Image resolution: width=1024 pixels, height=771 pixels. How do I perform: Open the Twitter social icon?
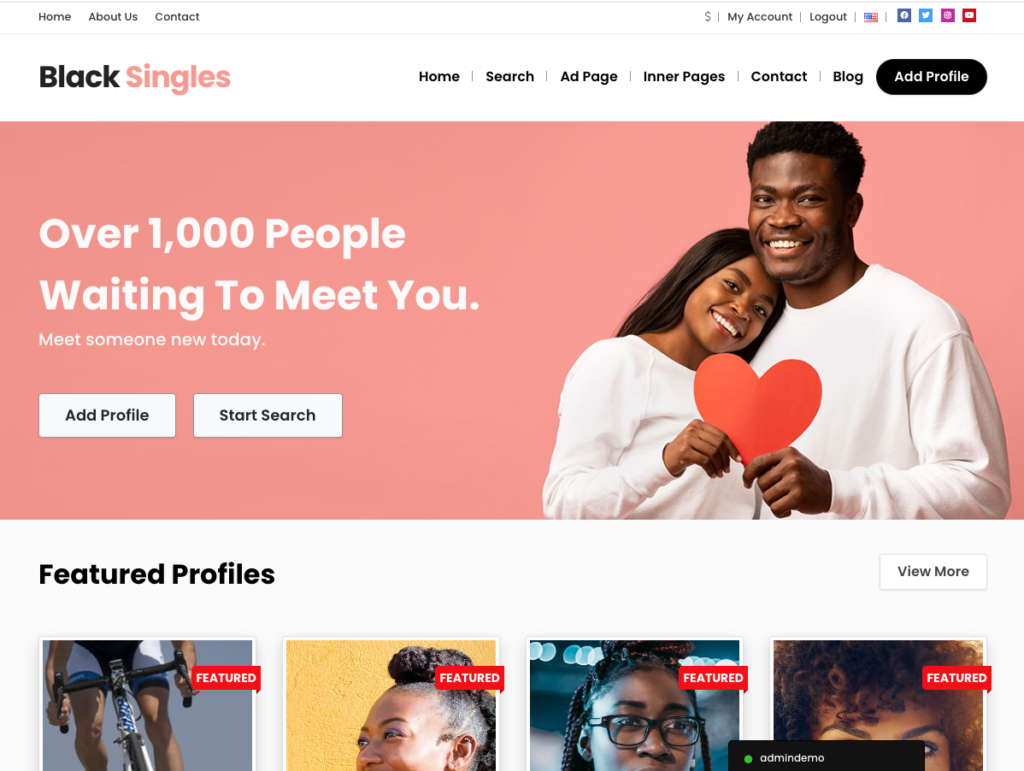tap(925, 16)
